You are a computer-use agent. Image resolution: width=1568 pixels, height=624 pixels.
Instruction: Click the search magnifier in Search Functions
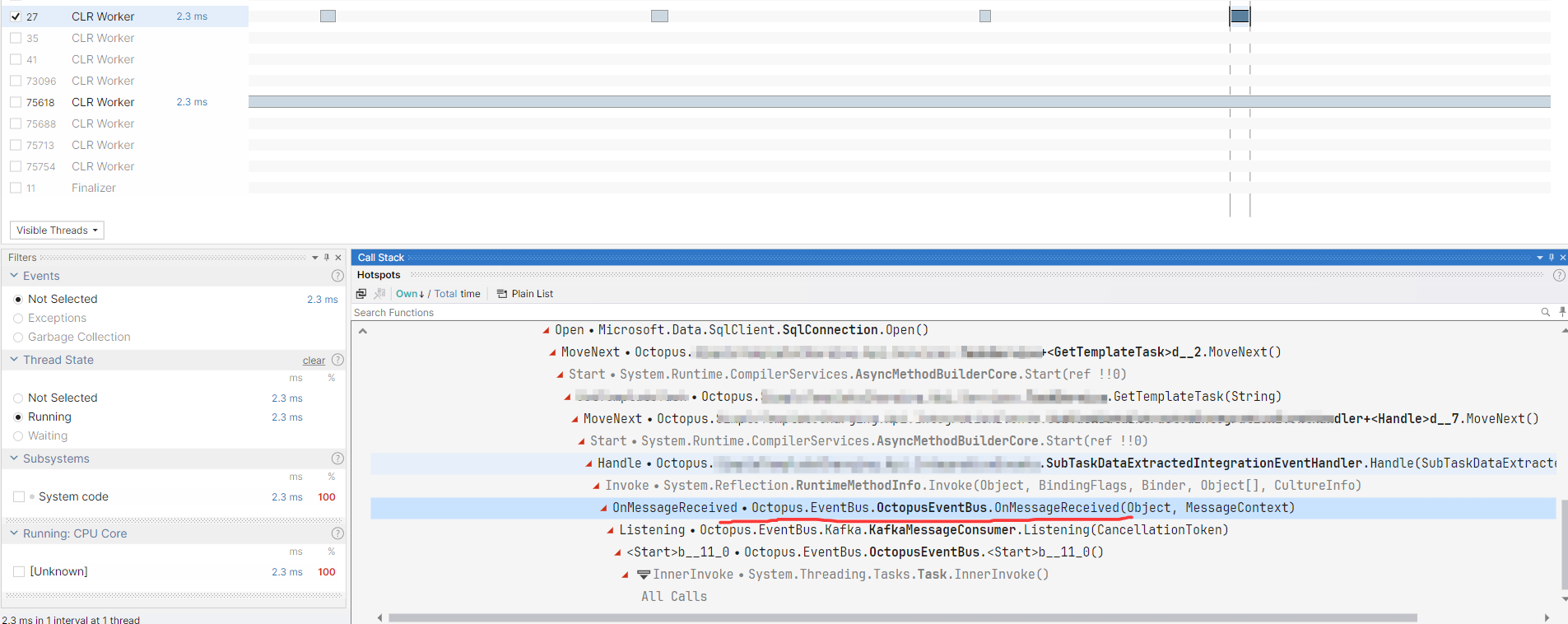(1545, 312)
